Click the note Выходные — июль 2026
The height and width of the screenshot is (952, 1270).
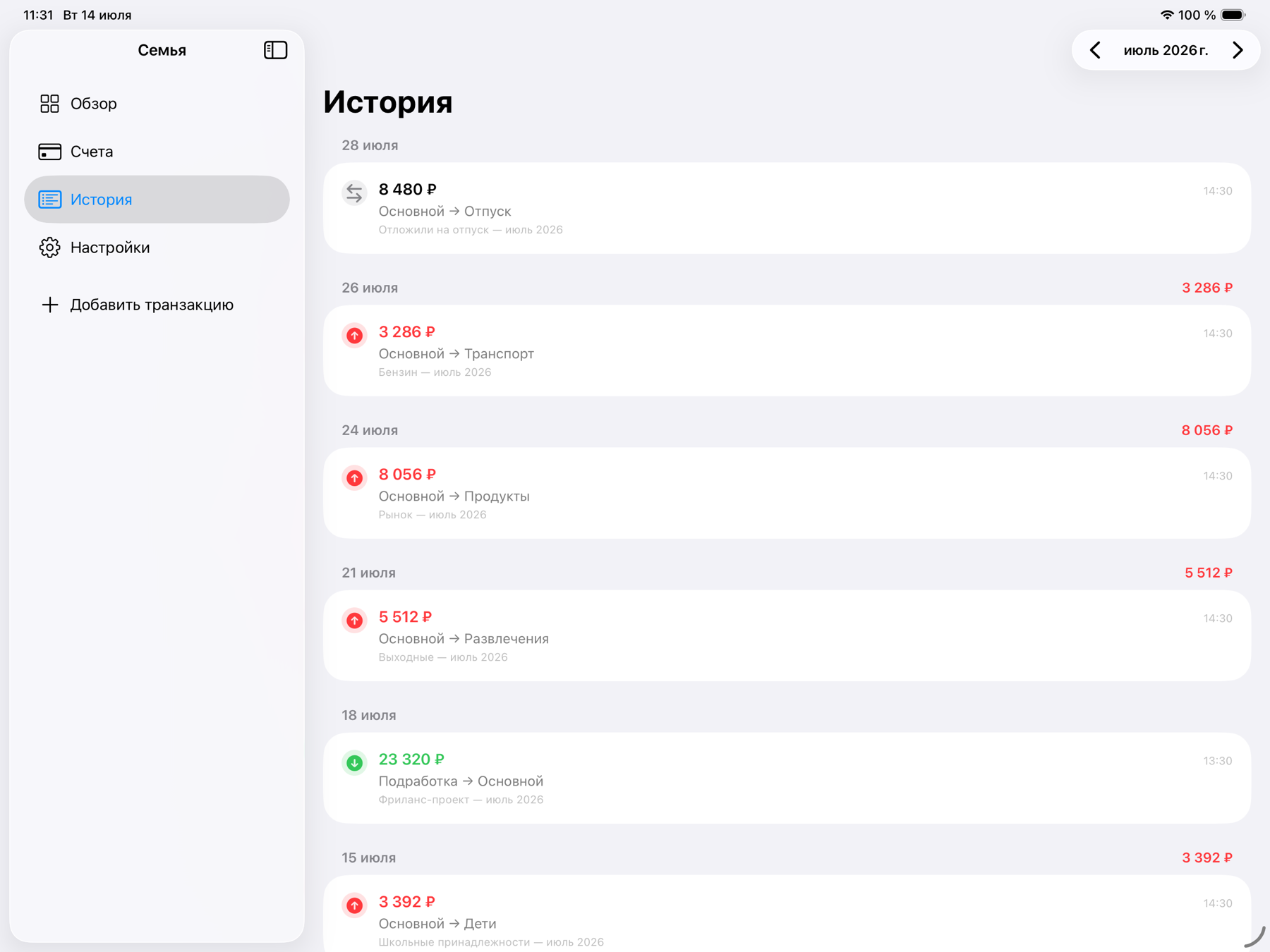coord(443,657)
